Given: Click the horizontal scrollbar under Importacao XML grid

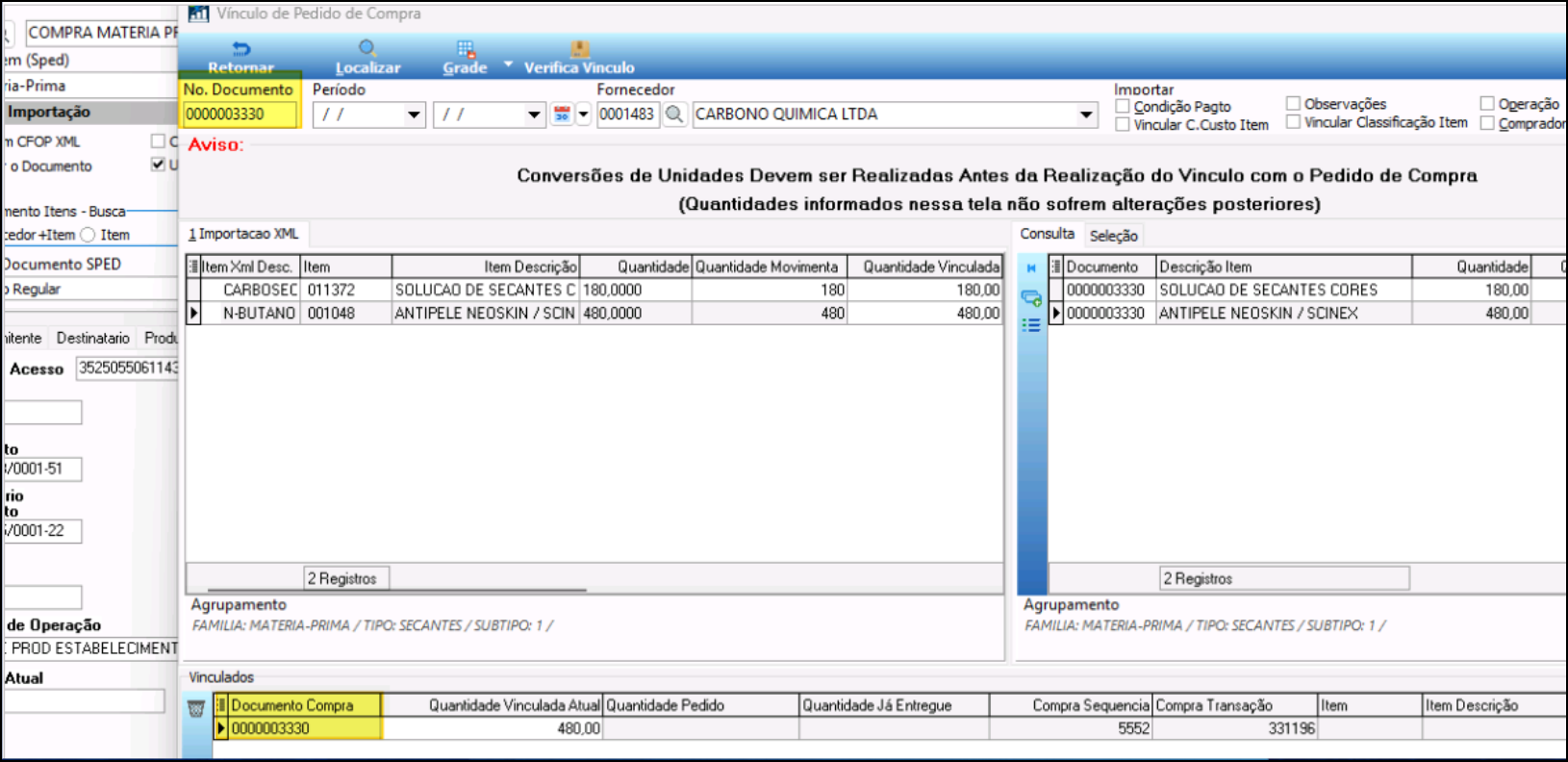Looking at the screenshot, I should [x=396, y=589].
